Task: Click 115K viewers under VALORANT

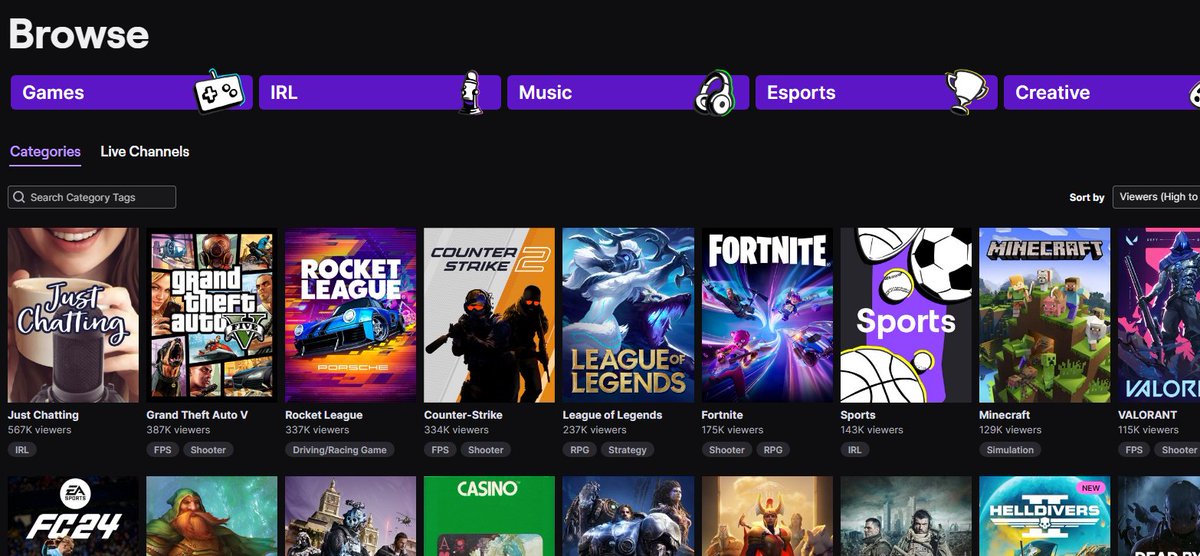Action: [1149, 430]
